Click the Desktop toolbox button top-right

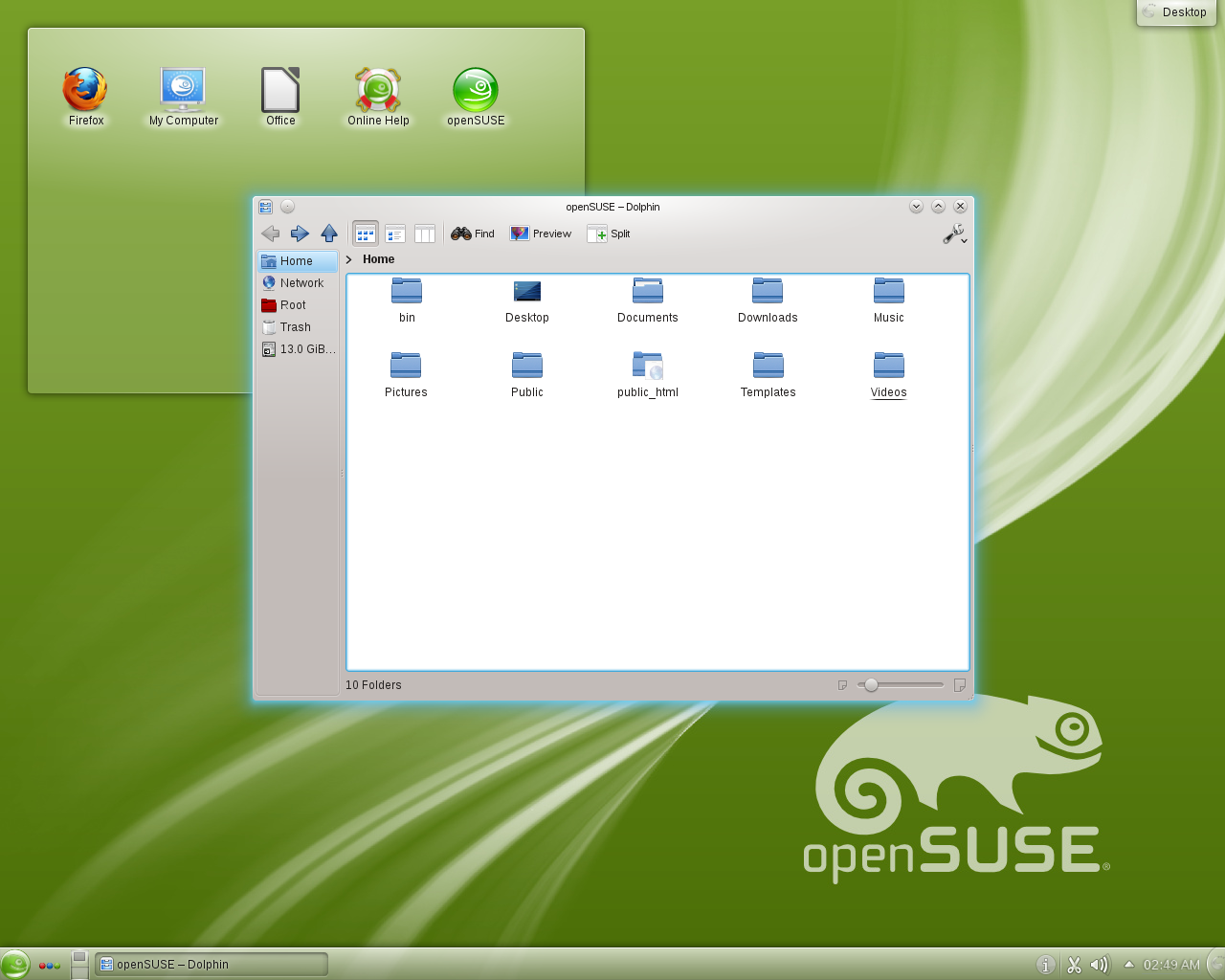(1175, 12)
